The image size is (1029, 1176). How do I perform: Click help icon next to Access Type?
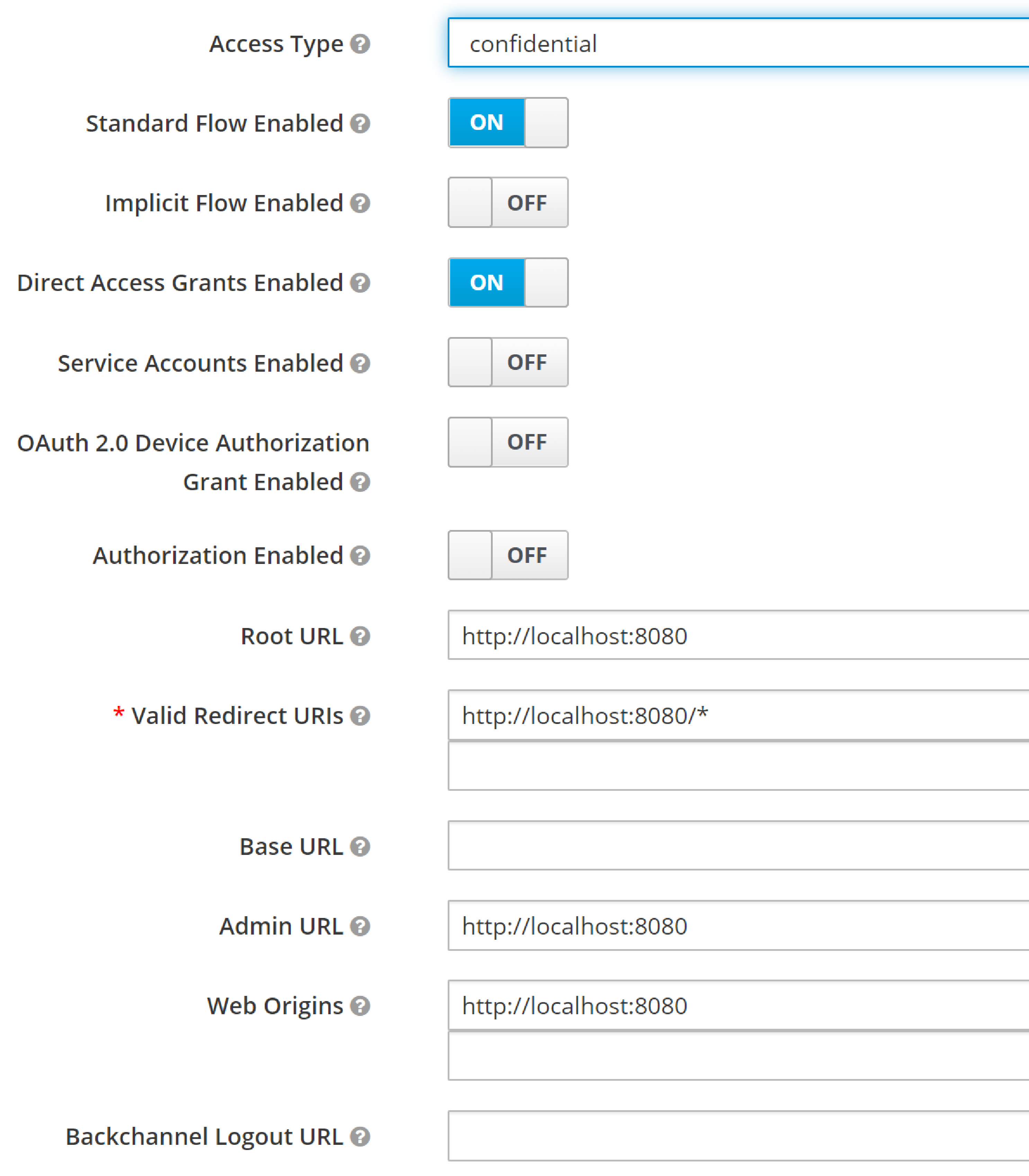click(360, 44)
